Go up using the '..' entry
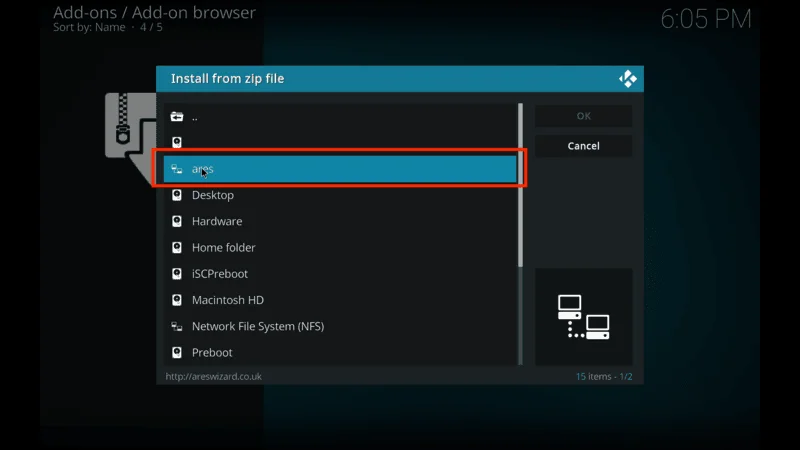The image size is (800, 450). pos(196,117)
